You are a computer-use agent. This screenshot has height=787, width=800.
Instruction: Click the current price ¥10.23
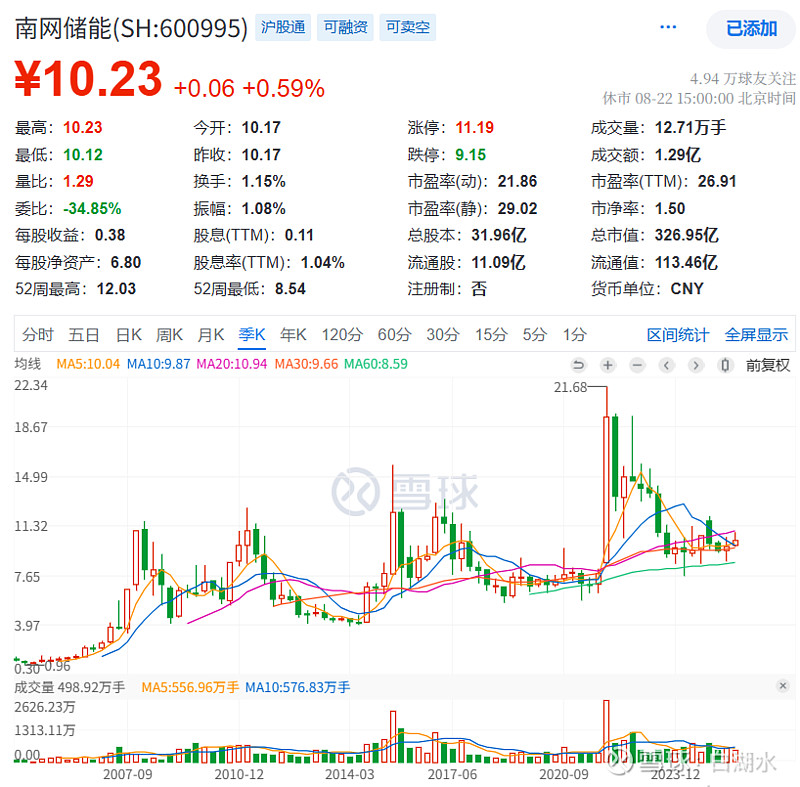click(x=88, y=79)
